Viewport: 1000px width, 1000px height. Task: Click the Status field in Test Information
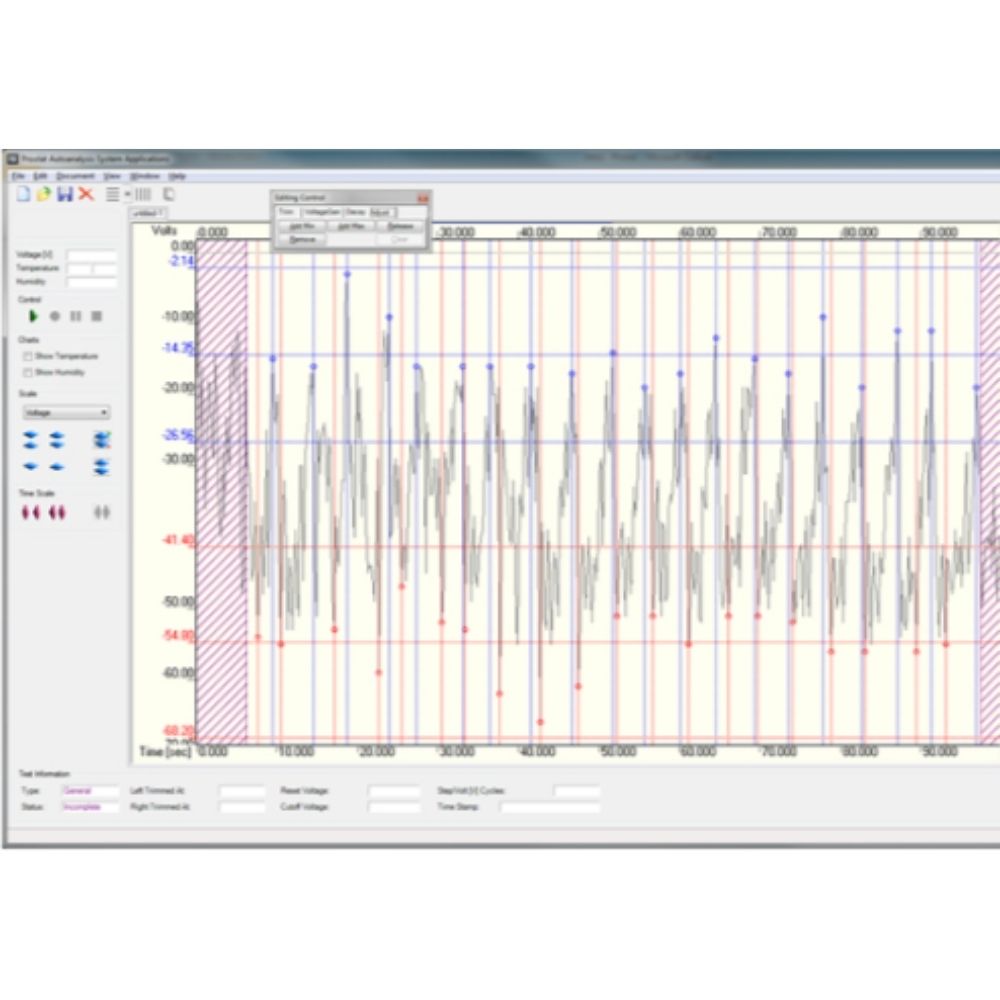coord(90,807)
